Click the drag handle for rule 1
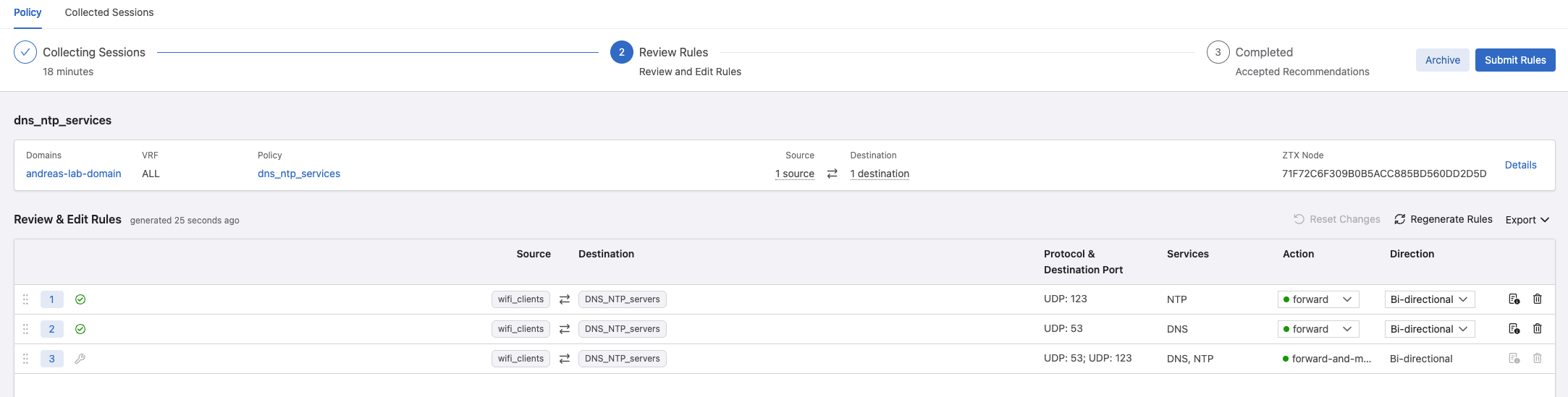 click(x=25, y=299)
